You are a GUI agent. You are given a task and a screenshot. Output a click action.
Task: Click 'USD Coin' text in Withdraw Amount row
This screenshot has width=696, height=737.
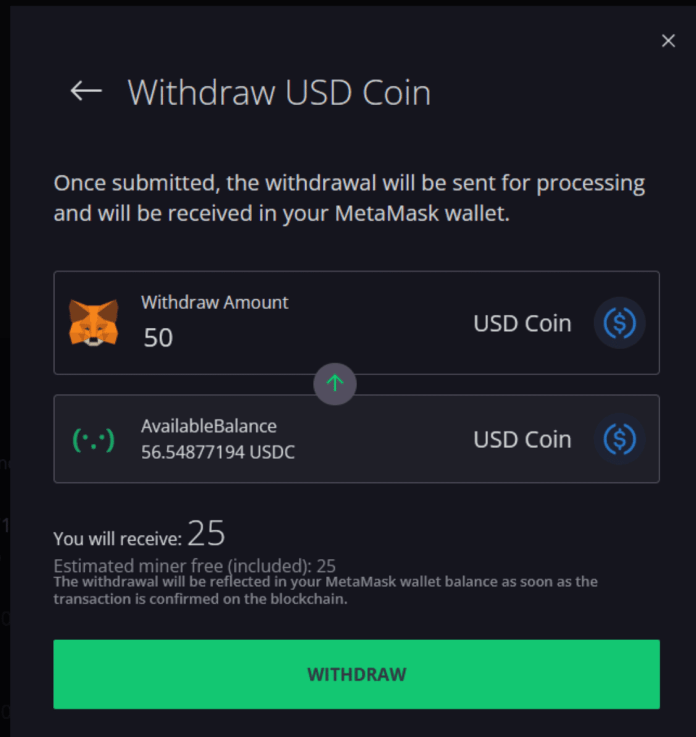pyautogui.click(x=522, y=323)
